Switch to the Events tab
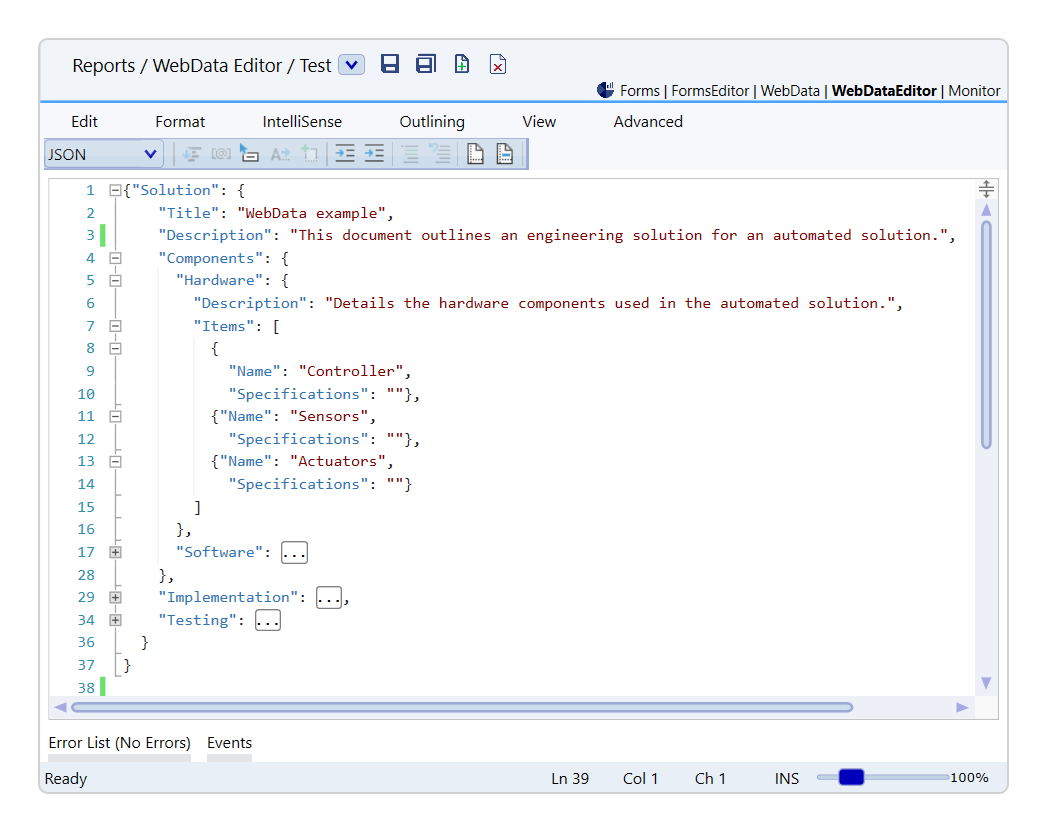Screen dimensions: 1047x832 point(229,743)
